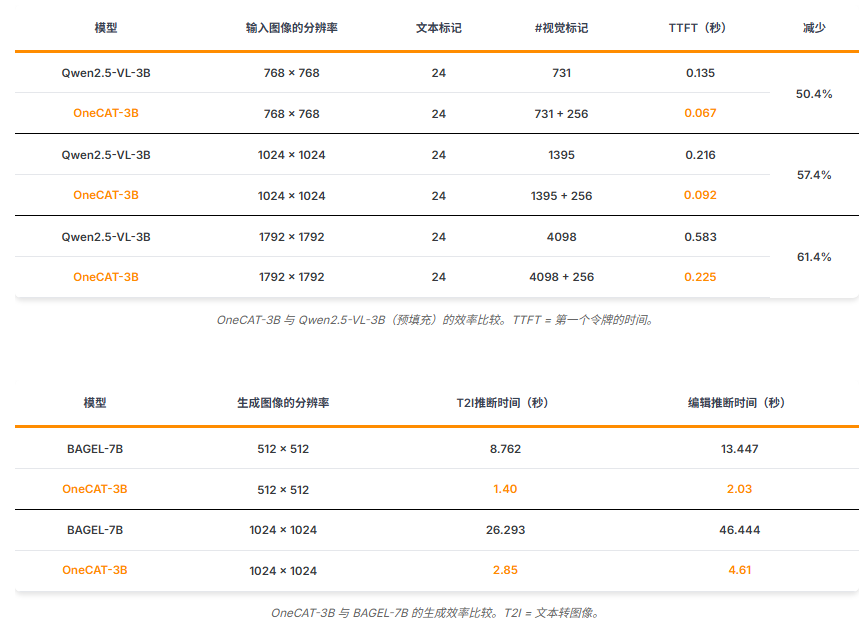Select the T2I time 26.293
This screenshot has height=628, width=860.
click(x=505, y=530)
